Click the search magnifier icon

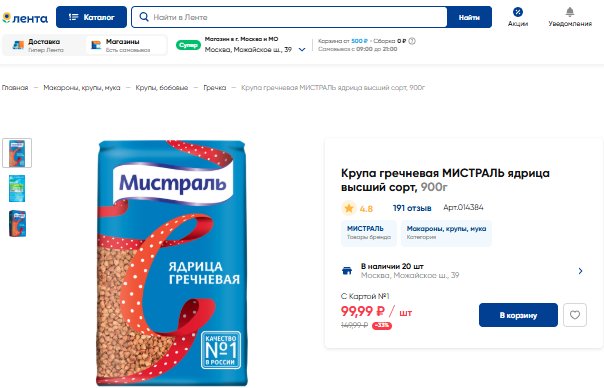tap(144, 17)
